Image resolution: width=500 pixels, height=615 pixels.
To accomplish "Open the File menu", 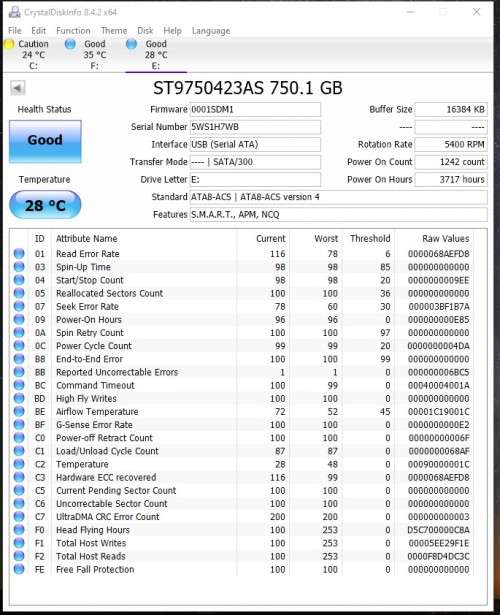I will click(x=15, y=31).
